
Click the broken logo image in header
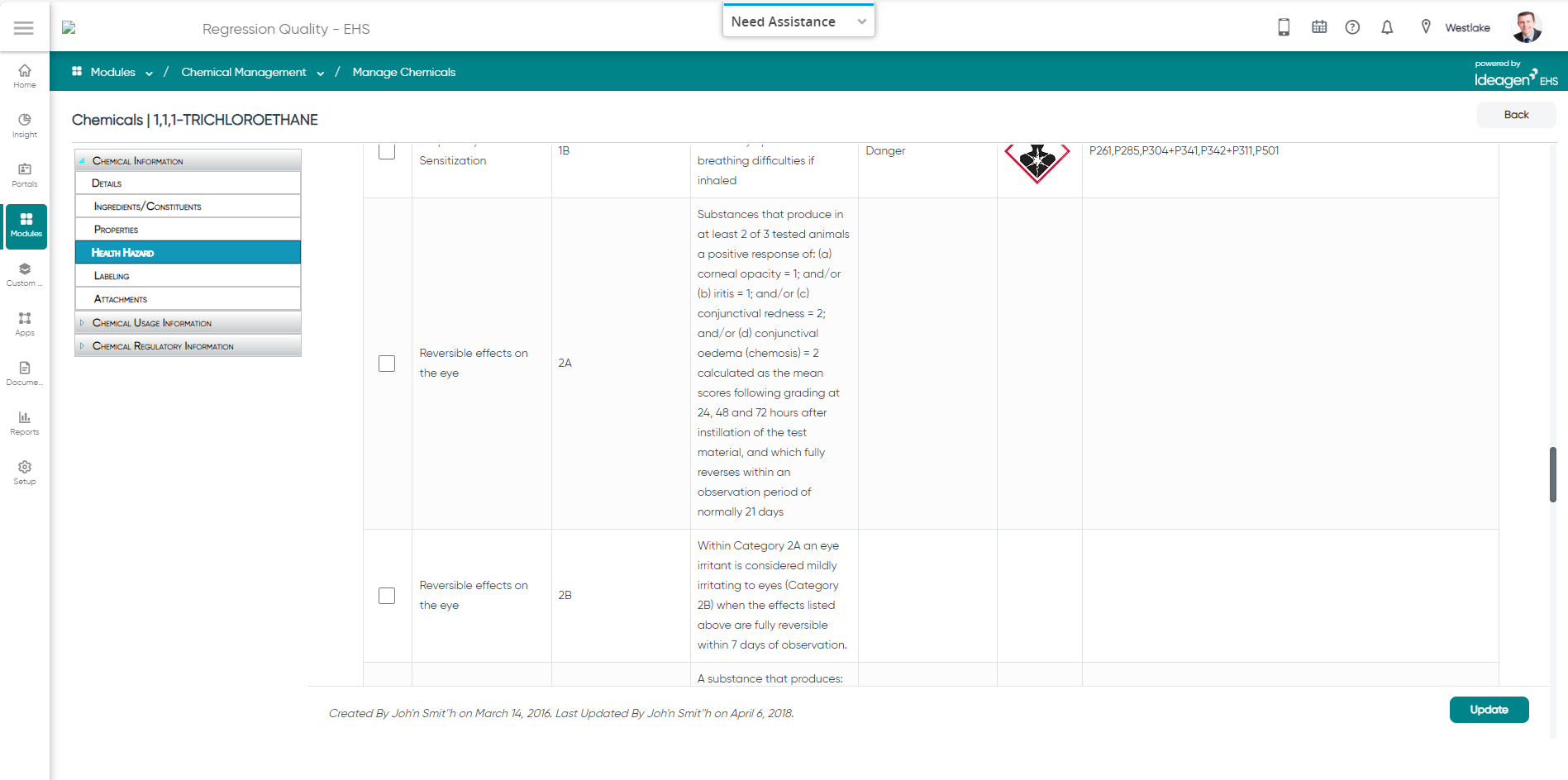click(x=69, y=28)
